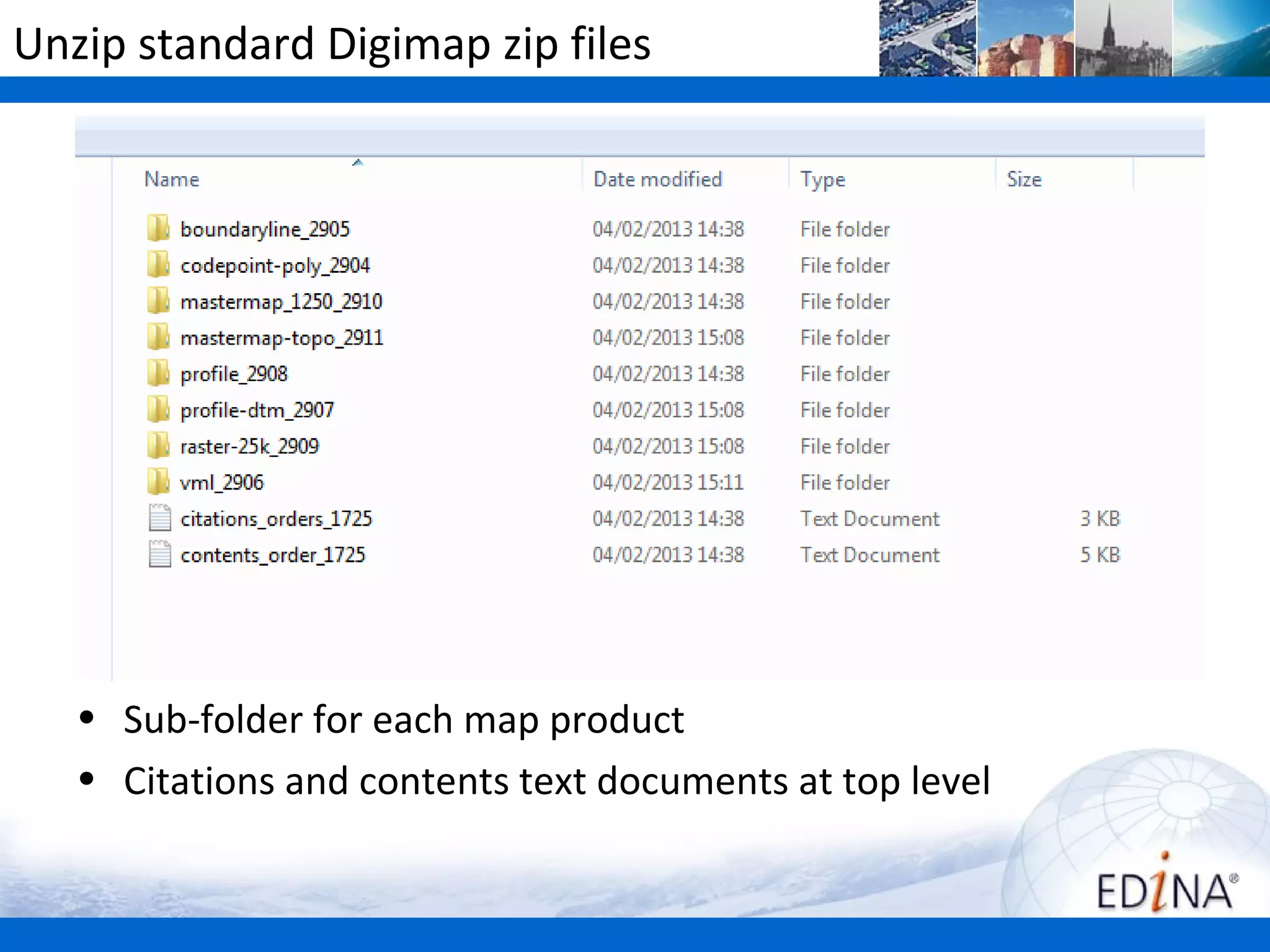Click the 5 KB size value
Viewport: 1270px width, 952px height.
[x=1100, y=554]
